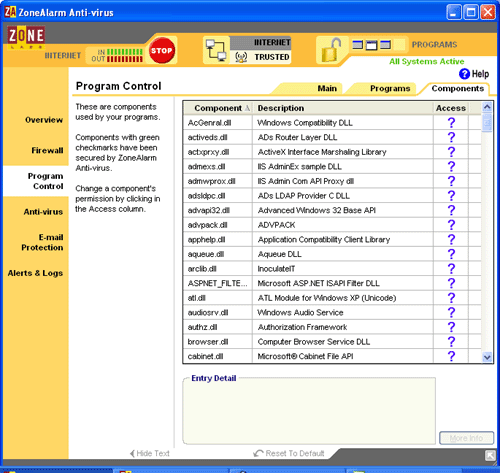500x473 pixels.
Task: Change access for audiosrv.dll
Action: coord(451,312)
